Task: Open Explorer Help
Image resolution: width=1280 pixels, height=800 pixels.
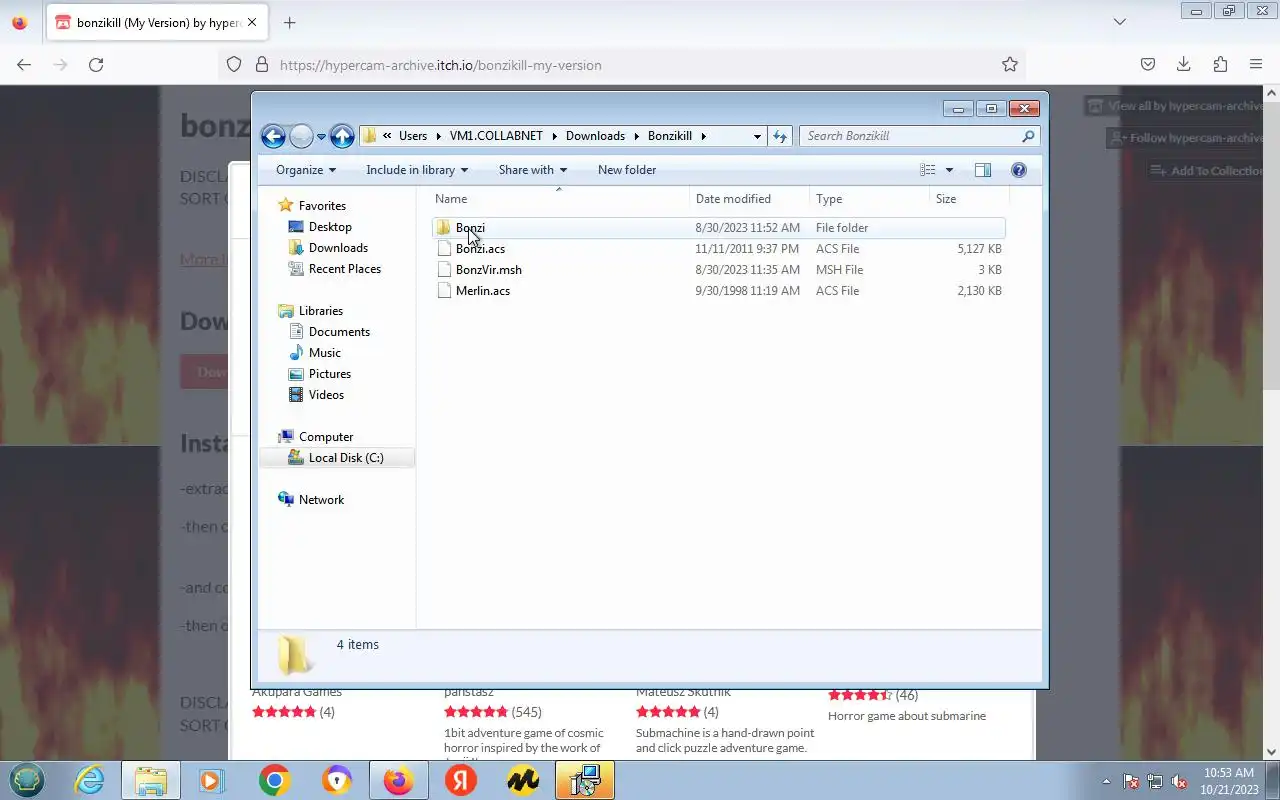Action: pyautogui.click(x=1019, y=170)
